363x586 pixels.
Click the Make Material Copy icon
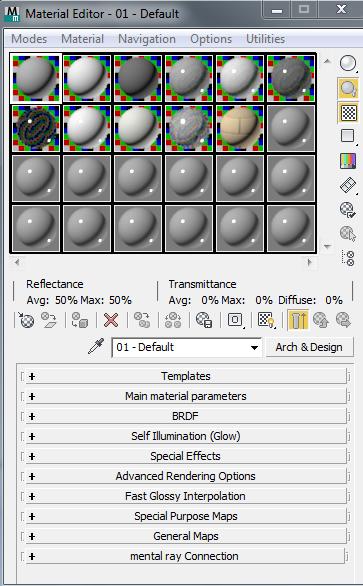point(142,320)
